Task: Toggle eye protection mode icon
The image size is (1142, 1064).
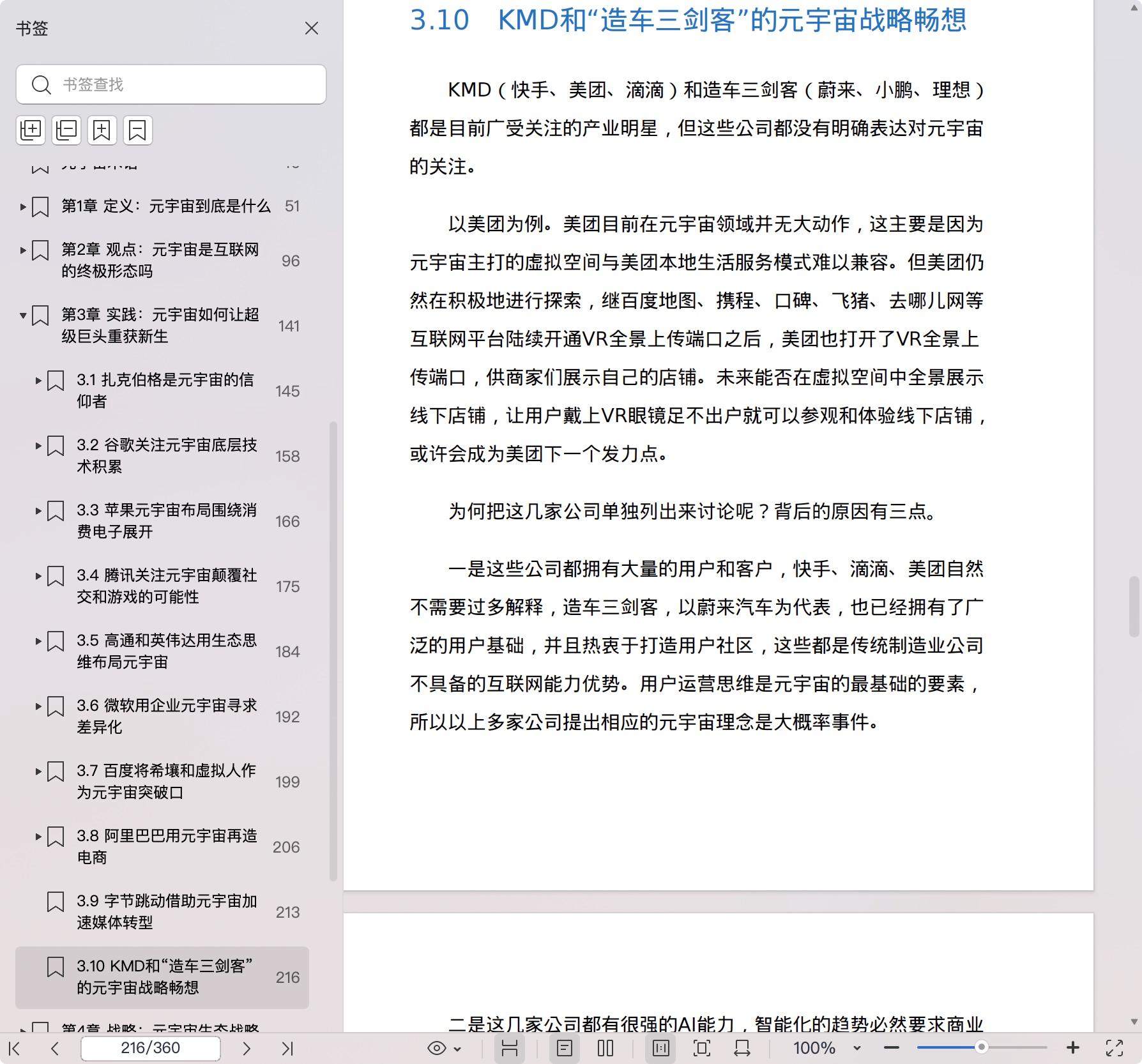Action: tap(437, 1048)
